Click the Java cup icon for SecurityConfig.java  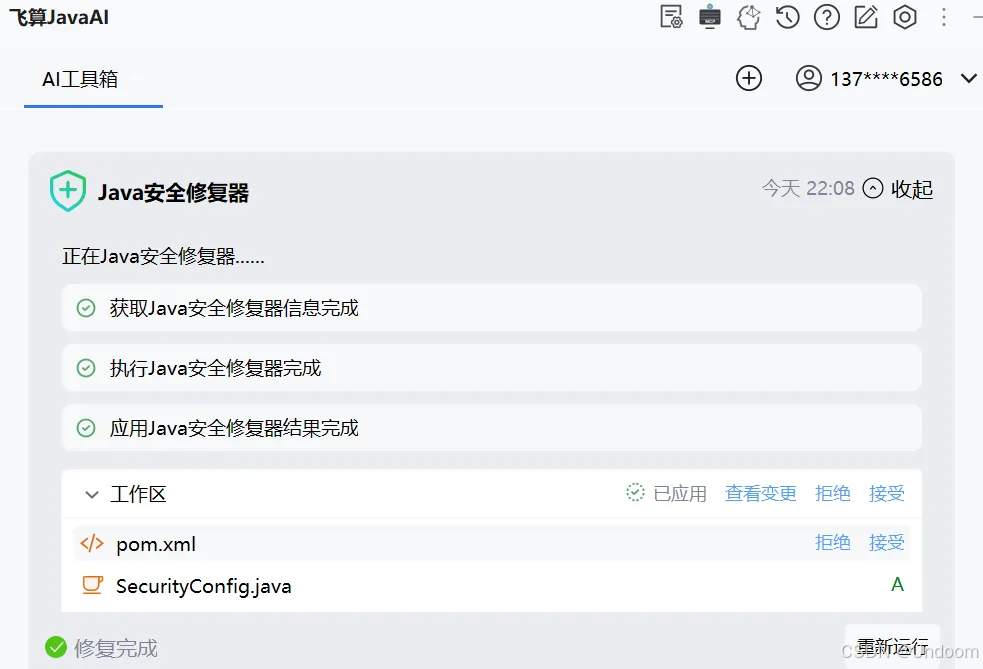tap(92, 585)
